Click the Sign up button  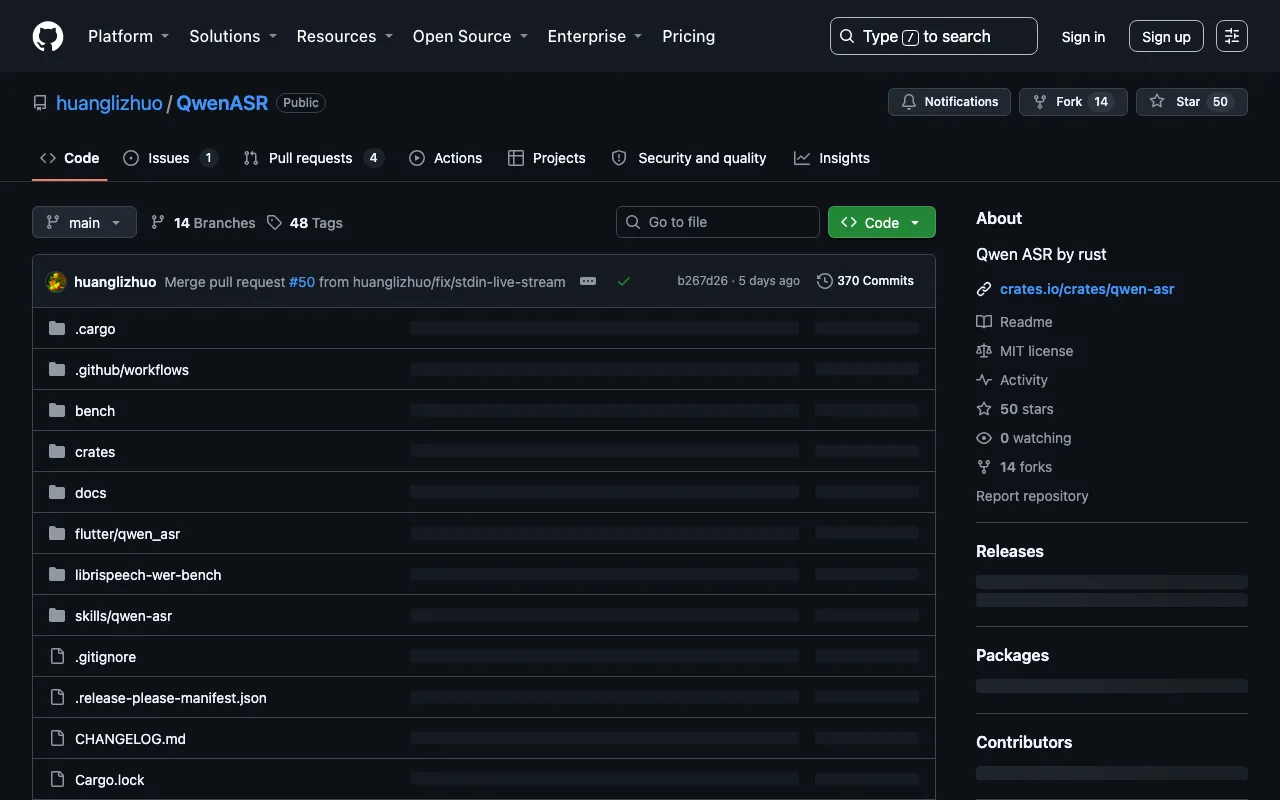[1166, 36]
